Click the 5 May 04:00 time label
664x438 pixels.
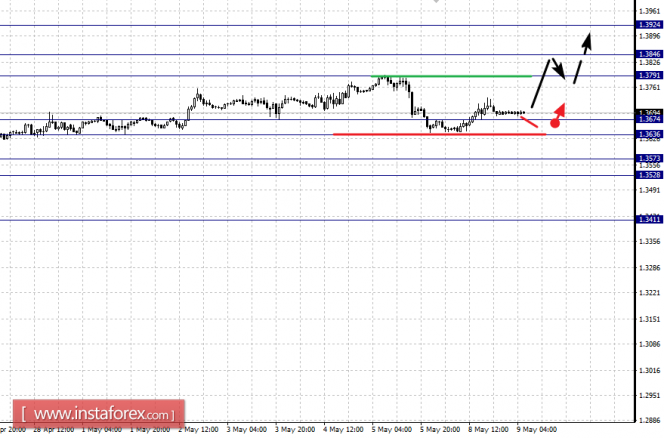click(x=392, y=430)
